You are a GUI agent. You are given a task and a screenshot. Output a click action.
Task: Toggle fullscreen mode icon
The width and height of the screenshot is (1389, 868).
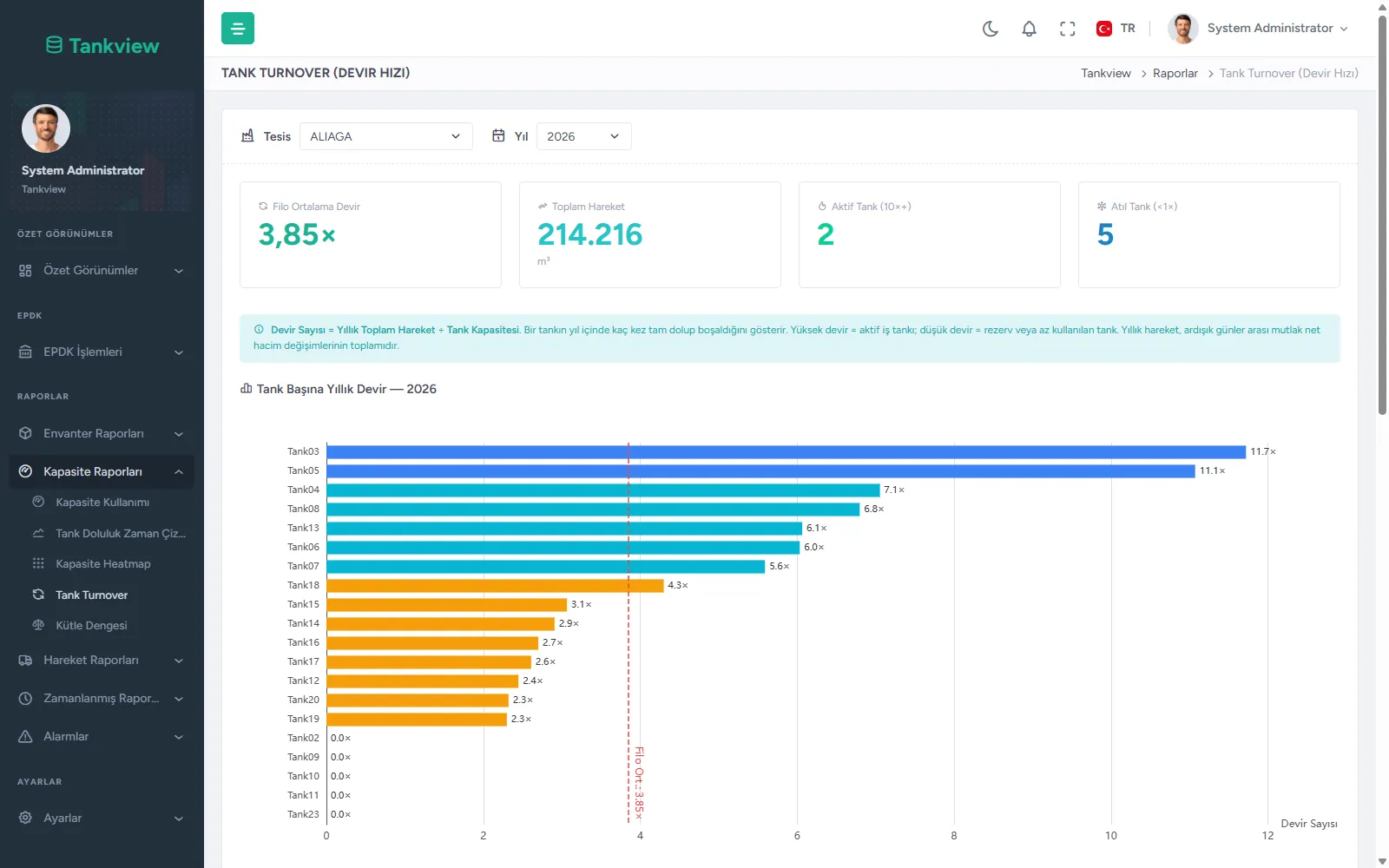coord(1068,29)
